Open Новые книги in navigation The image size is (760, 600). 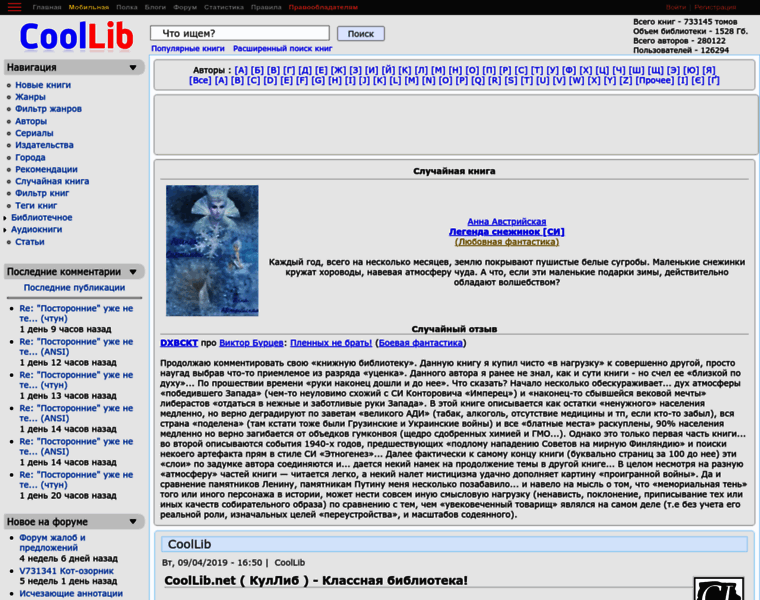(x=43, y=85)
